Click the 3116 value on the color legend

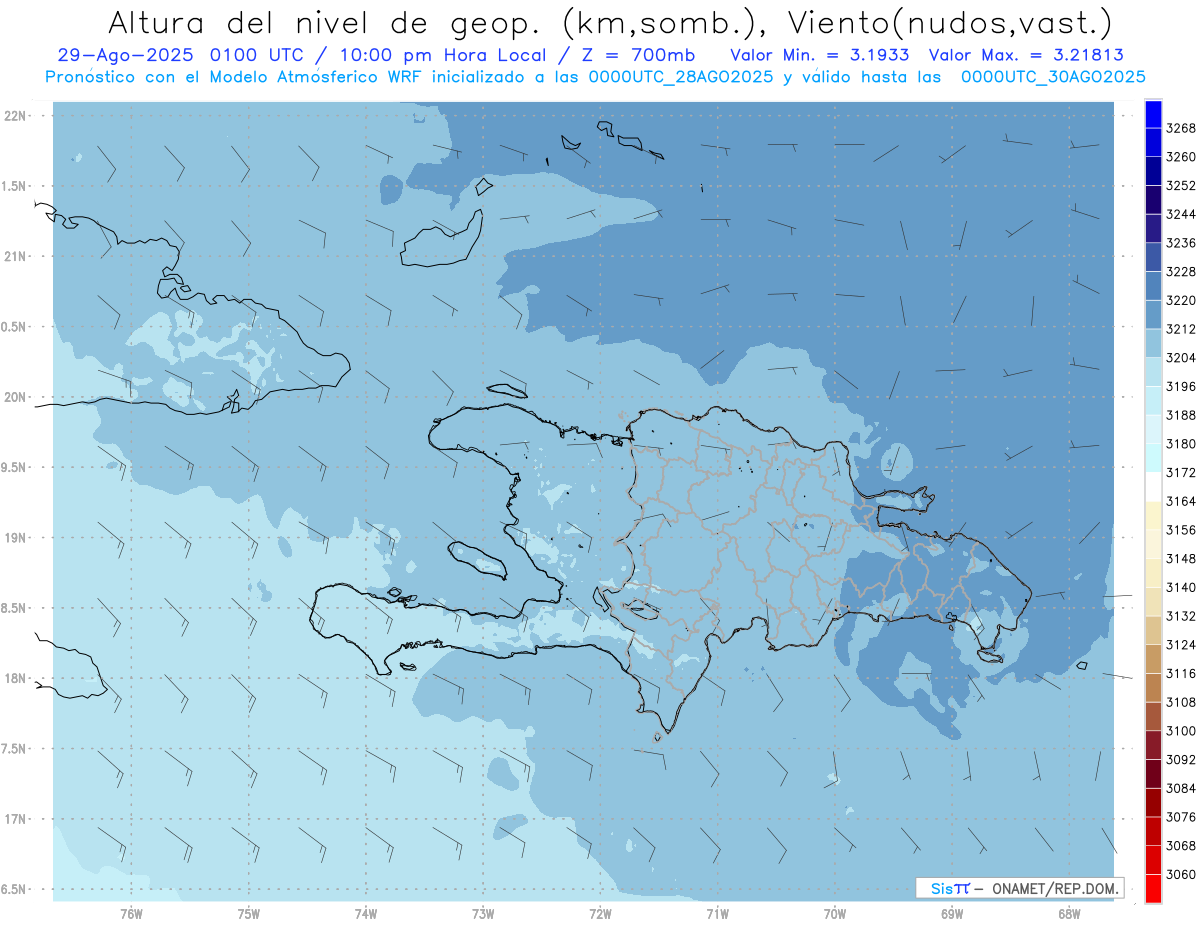point(1181,673)
